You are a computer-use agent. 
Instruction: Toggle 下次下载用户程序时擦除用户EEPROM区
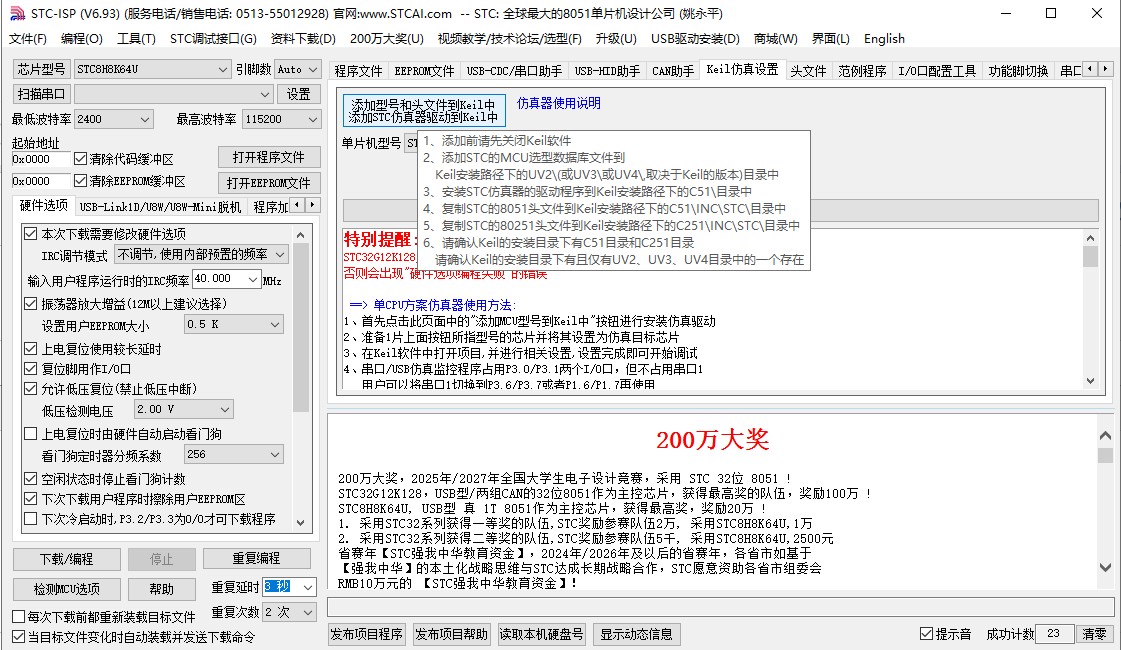[x=31, y=498]
